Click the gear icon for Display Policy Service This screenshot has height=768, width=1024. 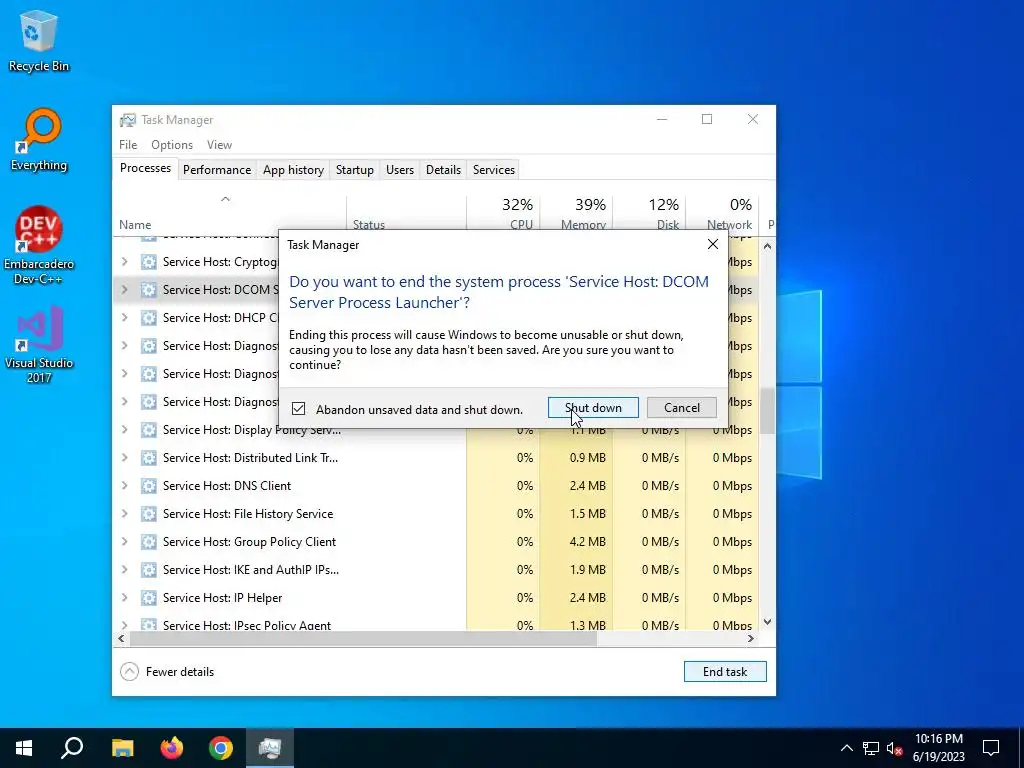tap(149, 430)
